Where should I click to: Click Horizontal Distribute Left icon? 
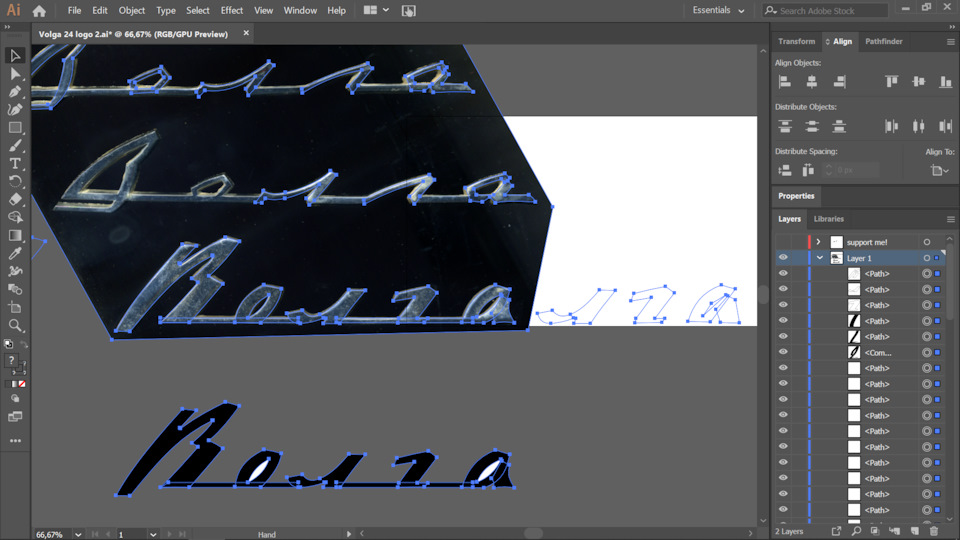(x=891, y=127)
